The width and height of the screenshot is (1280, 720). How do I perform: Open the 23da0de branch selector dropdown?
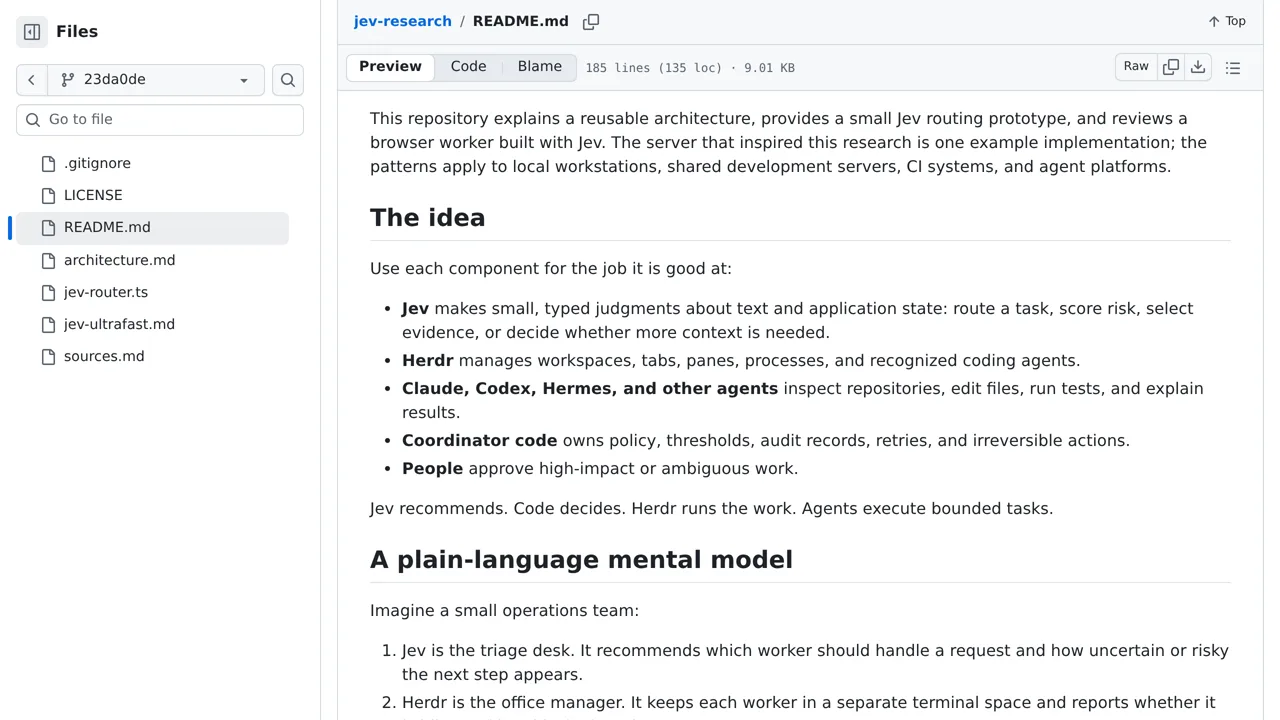point(156,80)
